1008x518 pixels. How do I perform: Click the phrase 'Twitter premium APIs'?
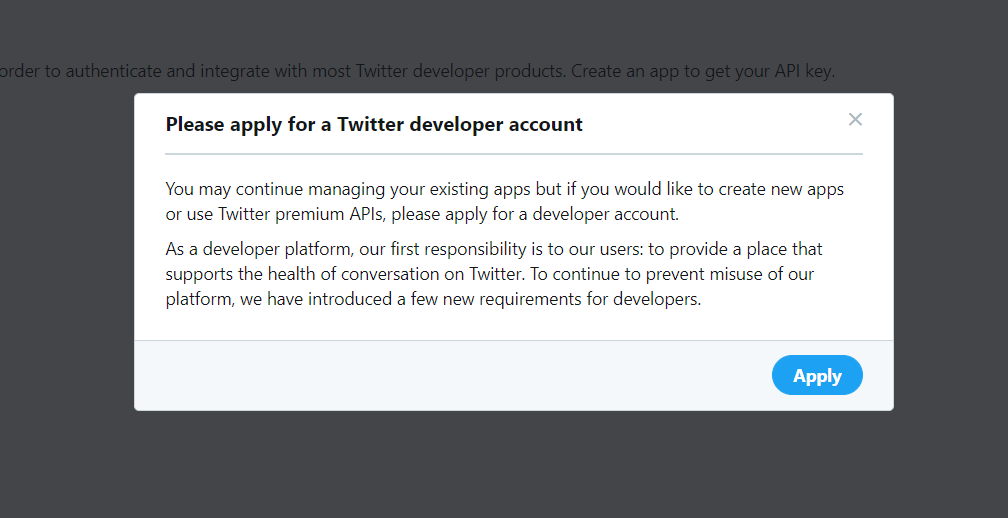point(302,214)
